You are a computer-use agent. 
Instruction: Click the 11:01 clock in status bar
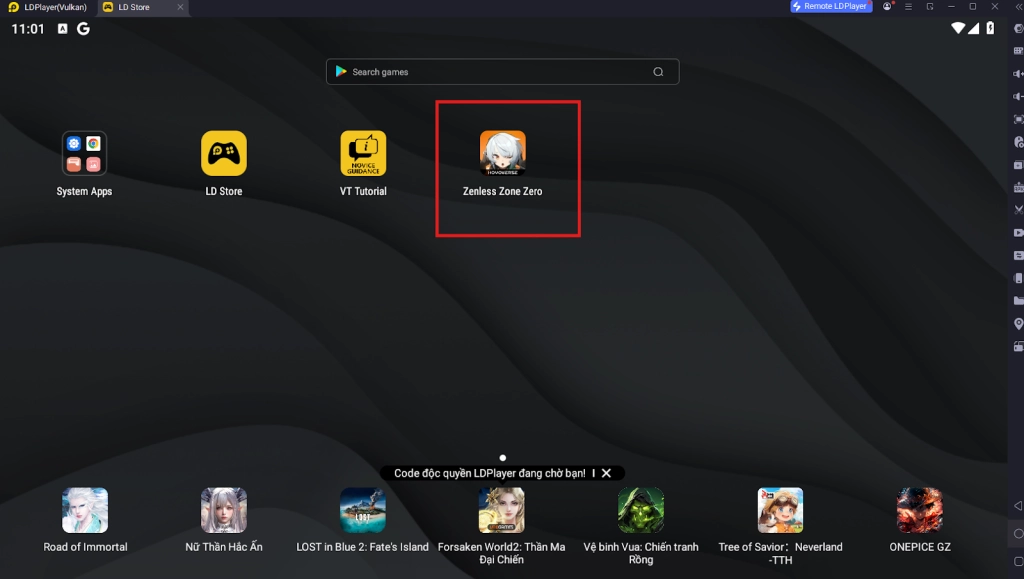27,29
